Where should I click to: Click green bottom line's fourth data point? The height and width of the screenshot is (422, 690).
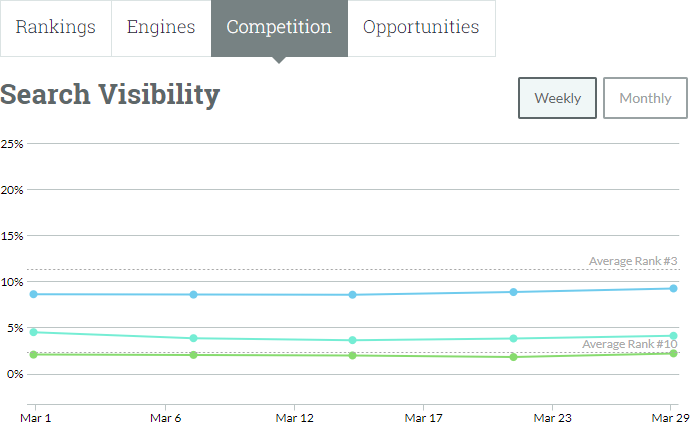513,357
